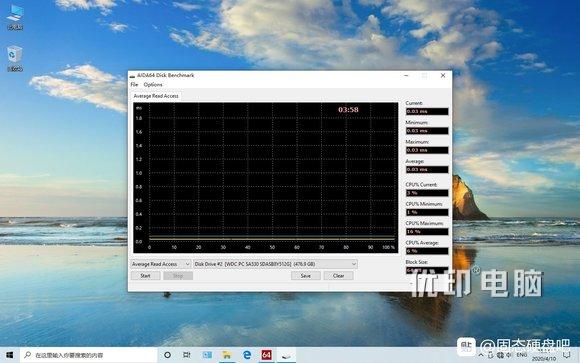
Task: Click the CPU% Maximum value field
Action: point(427,232)
